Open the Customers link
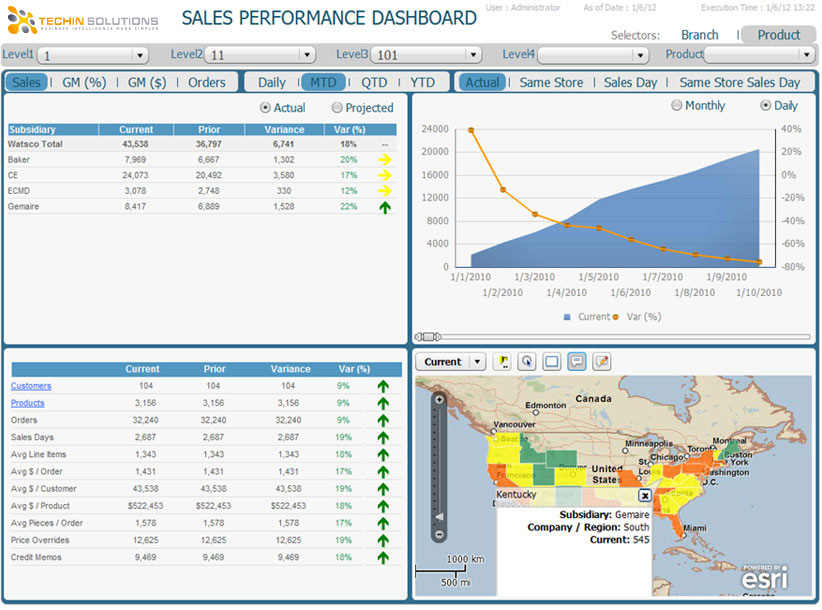This screenshot has width=822, height=610. (x=31, y=386)
